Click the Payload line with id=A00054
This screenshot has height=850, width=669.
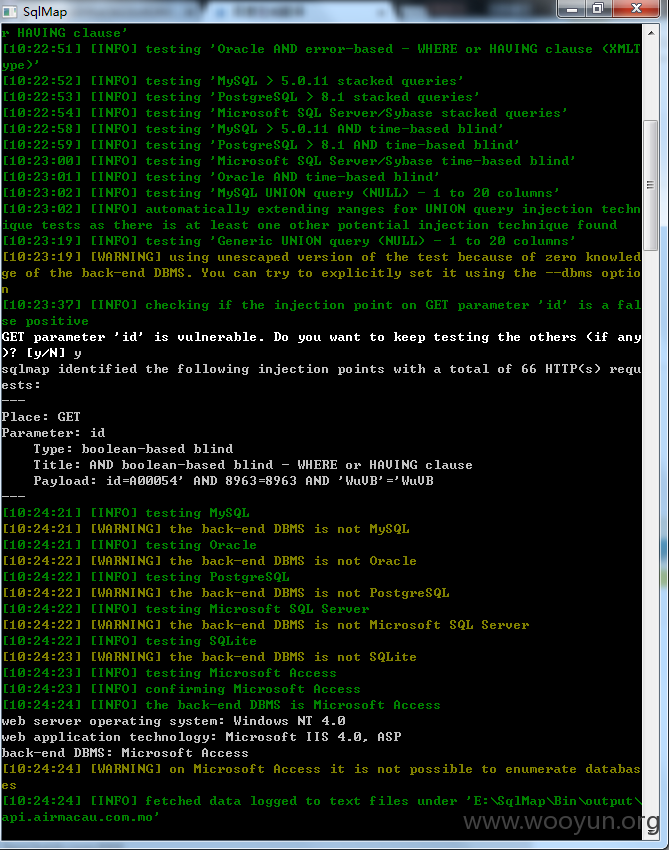233,481
